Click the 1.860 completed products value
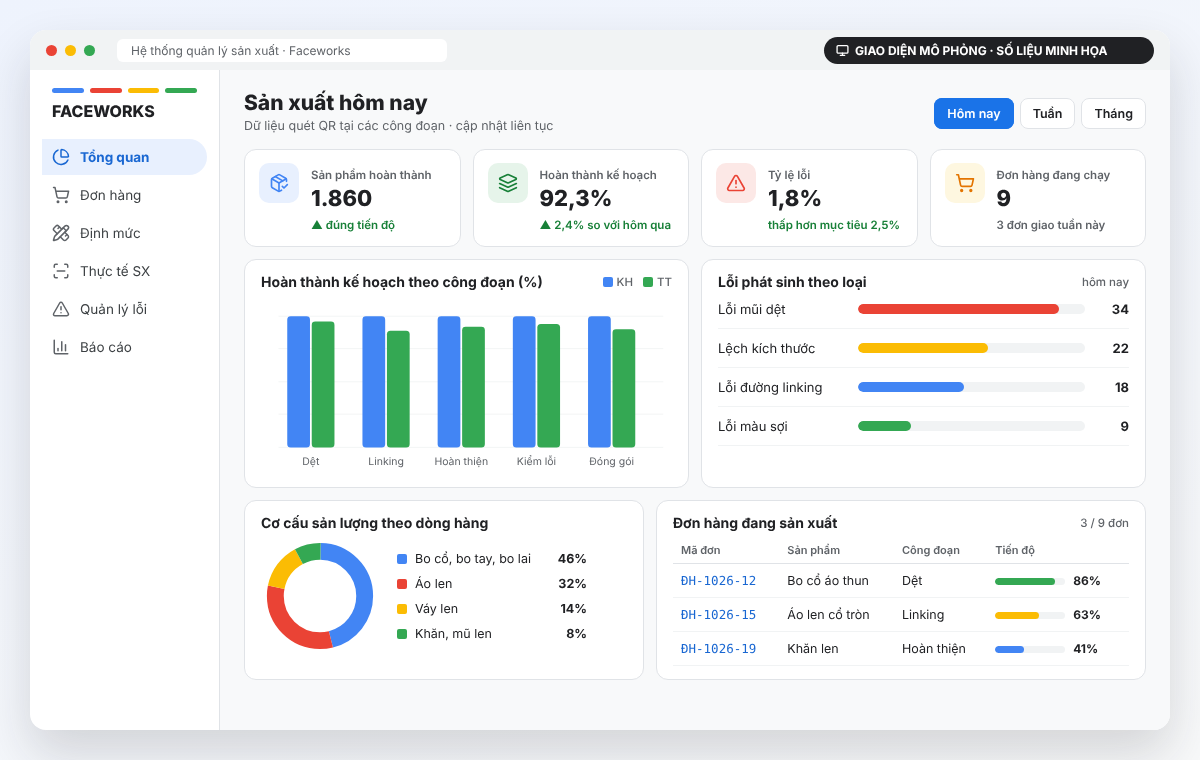Screen dimensions: 1200x760 click(x=341, y=198)
